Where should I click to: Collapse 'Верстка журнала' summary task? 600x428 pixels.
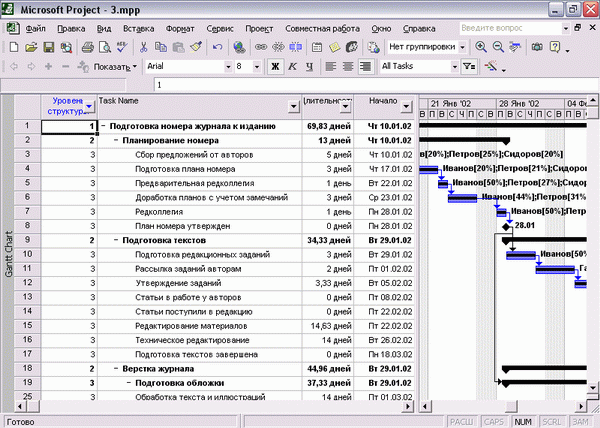click(x=116, y=369)
